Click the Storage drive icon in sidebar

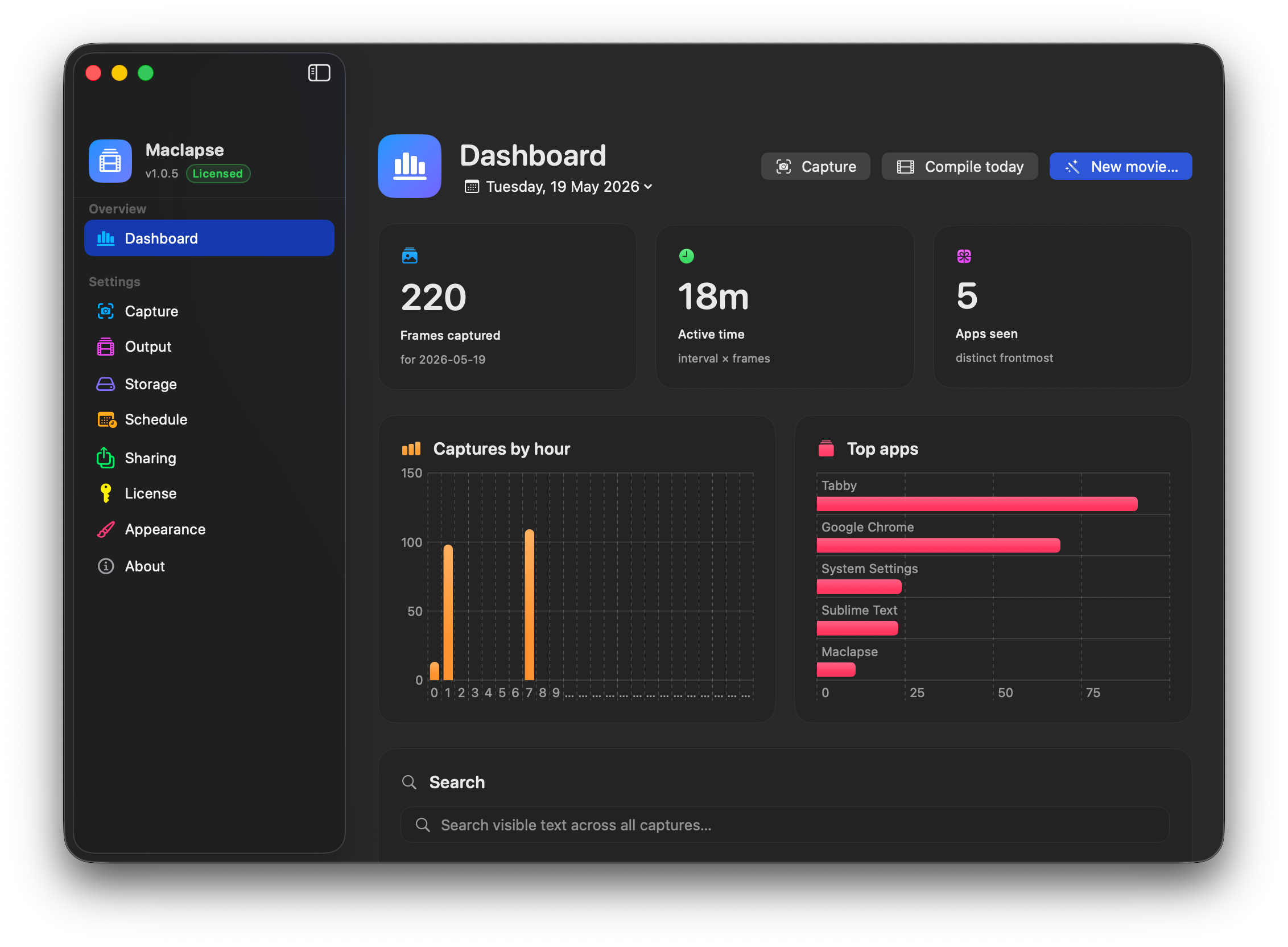pyautogui.click(x=105, y=384)
